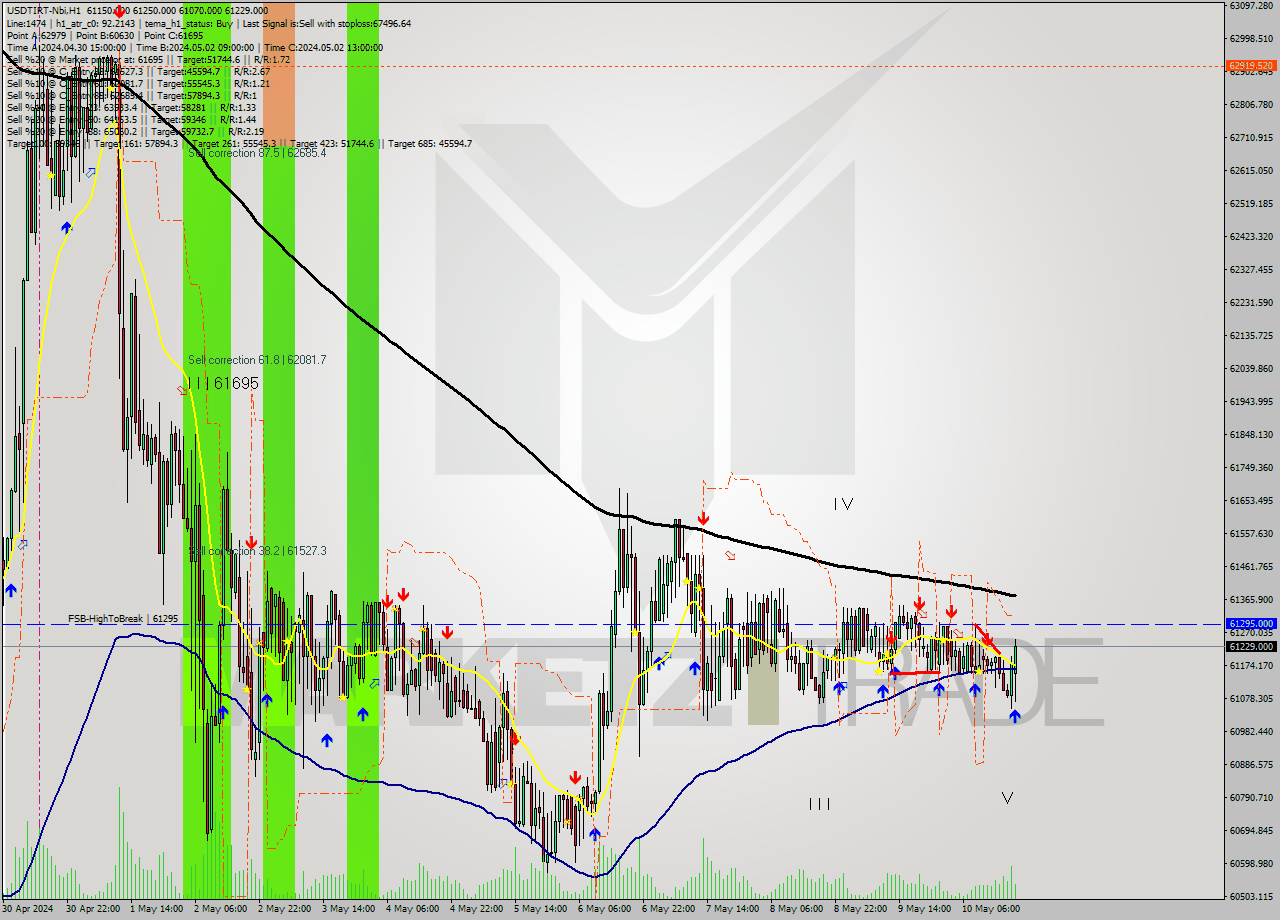Click the 'I V' wave label
This screenshot has height=920, width=1280.
pyautogui.click(x=843, y=505)
